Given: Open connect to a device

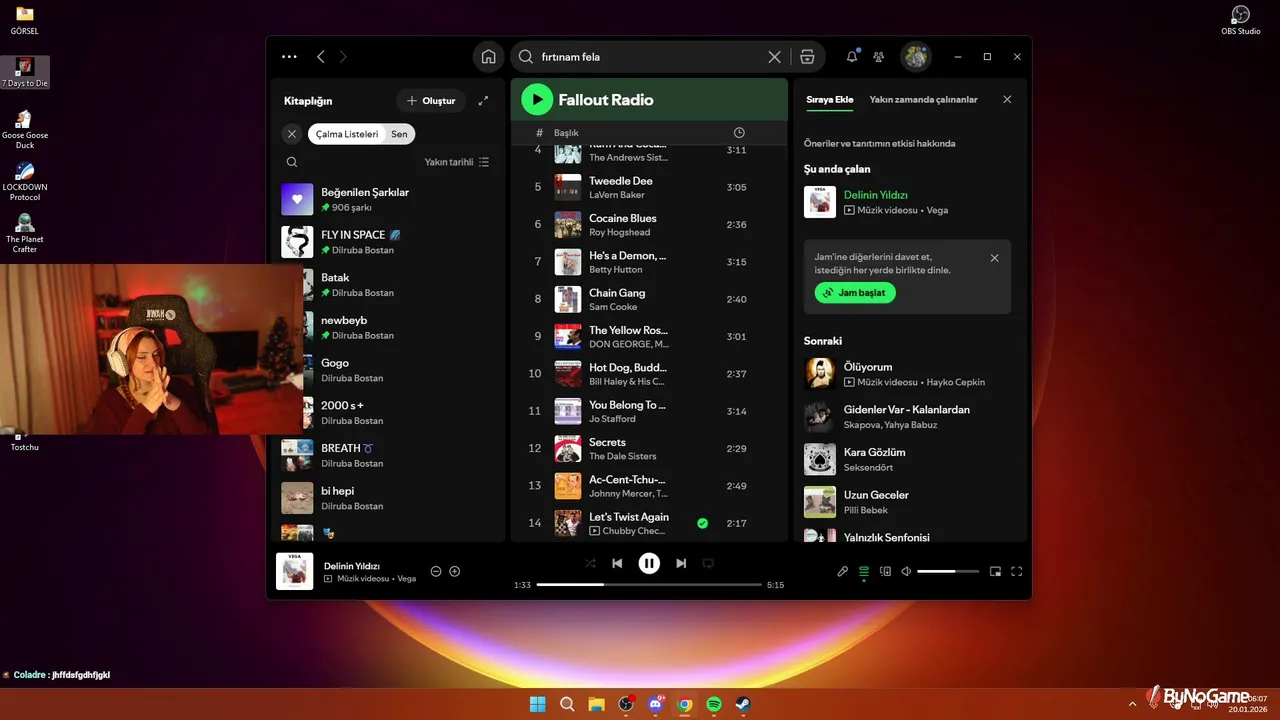Looking at the screenshot, I should pyautogui.click(x=885, y=571).
